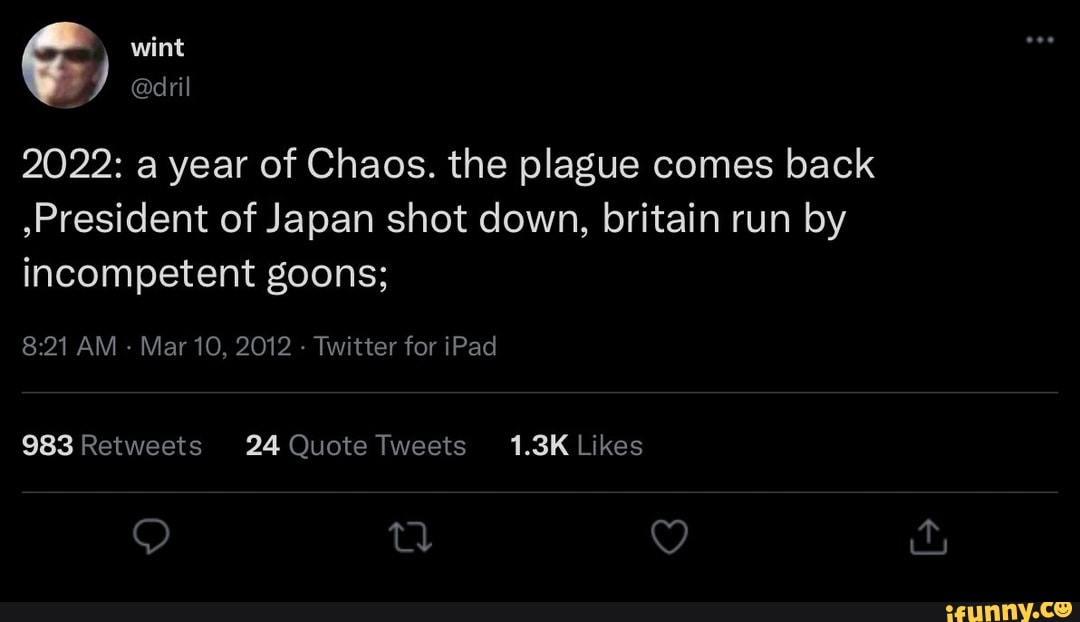Click the Twitter for iPad source label
1080x622 pixels.
click(x=405, y=346)
